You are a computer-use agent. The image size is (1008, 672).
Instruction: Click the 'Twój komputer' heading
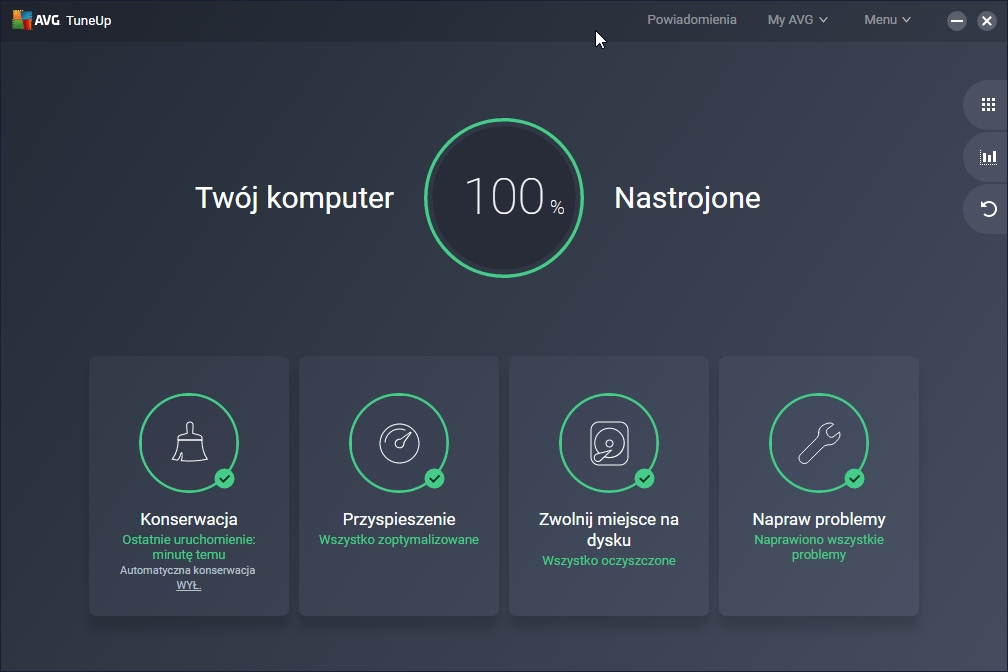coord(294,198)
